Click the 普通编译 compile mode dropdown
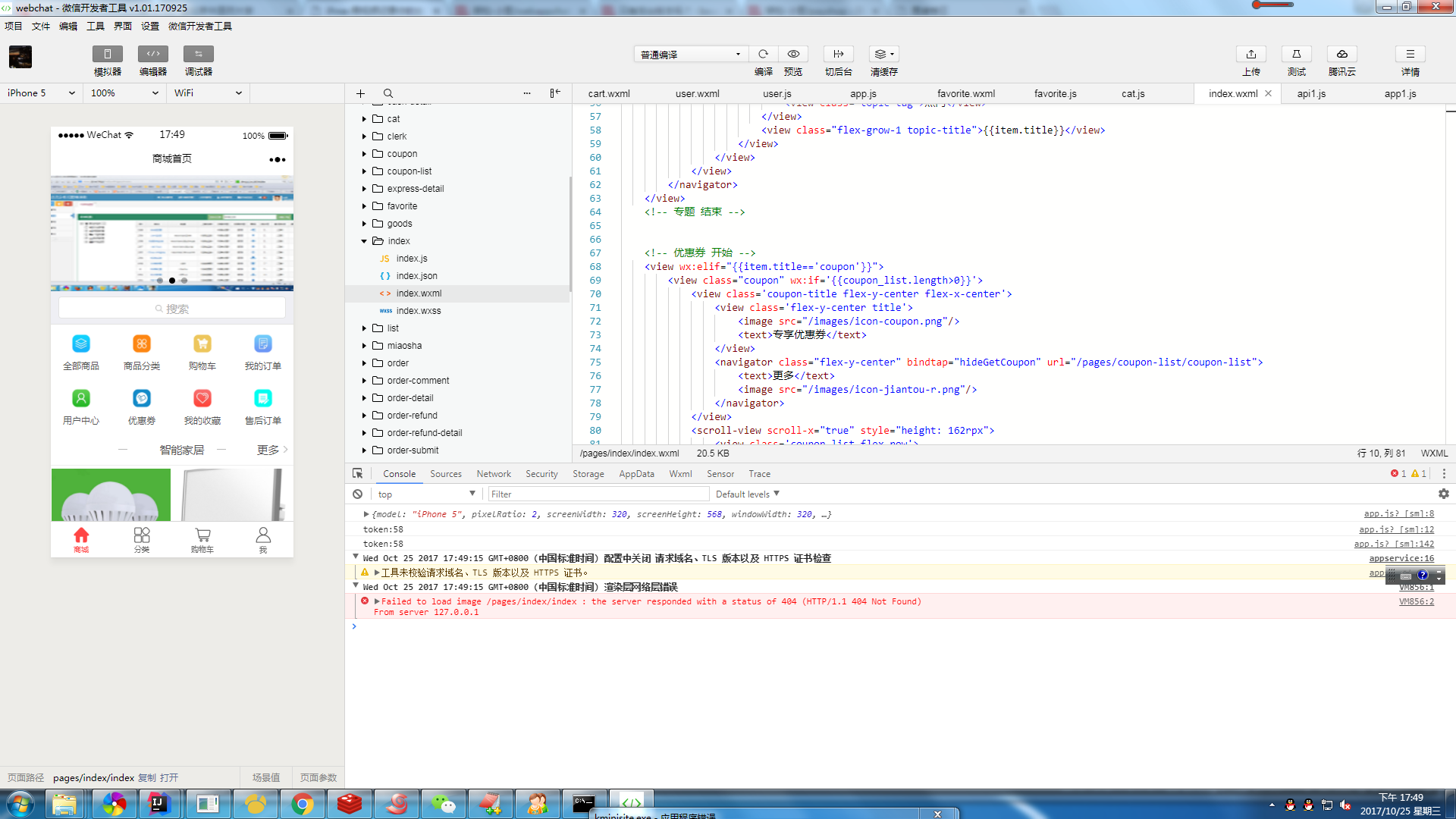Image resolution: width=1456 pixels, height=819 pixels. (x=689, y=53)
